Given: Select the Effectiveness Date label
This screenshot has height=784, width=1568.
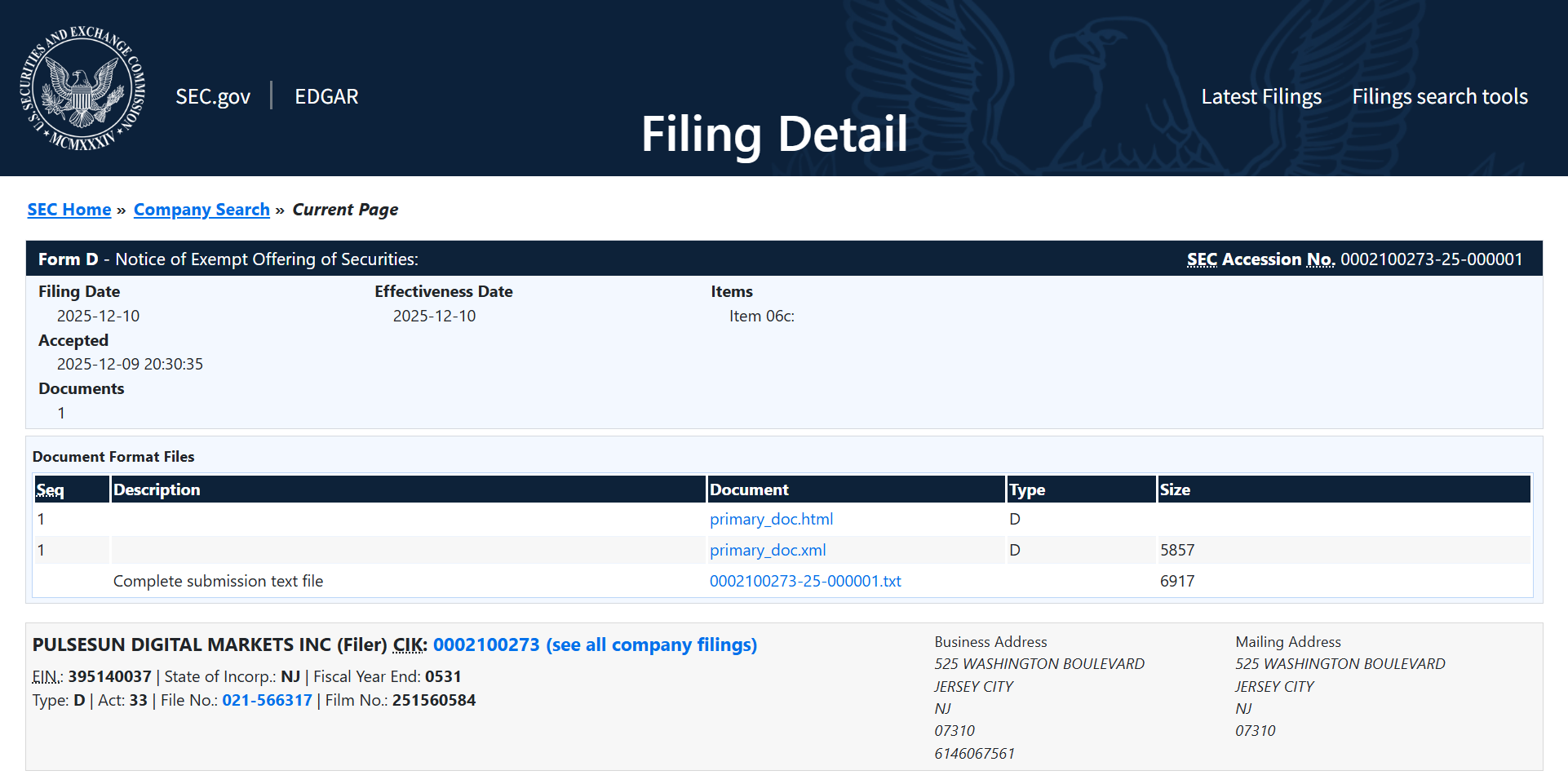Looking at the screenshot, I should [444, 291].
